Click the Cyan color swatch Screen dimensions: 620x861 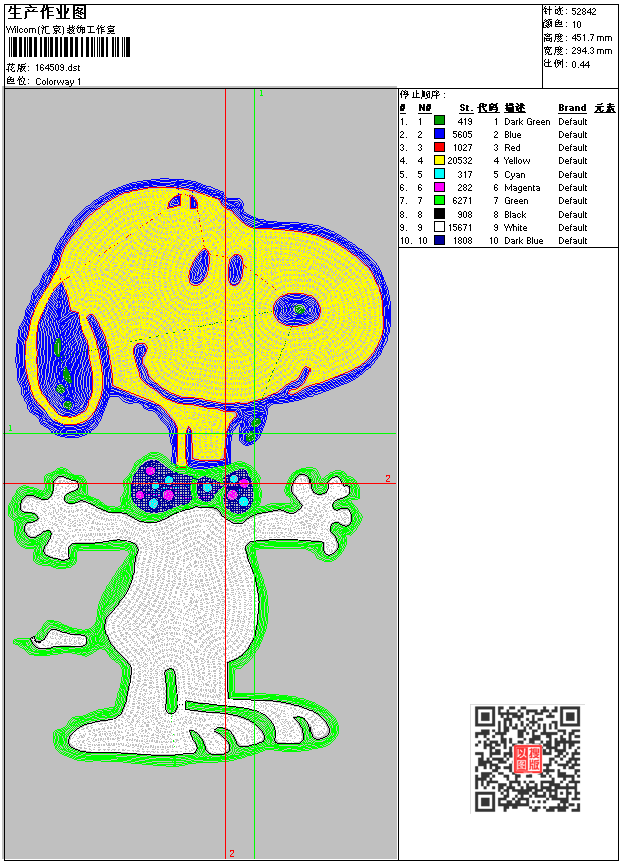(439, 174)
